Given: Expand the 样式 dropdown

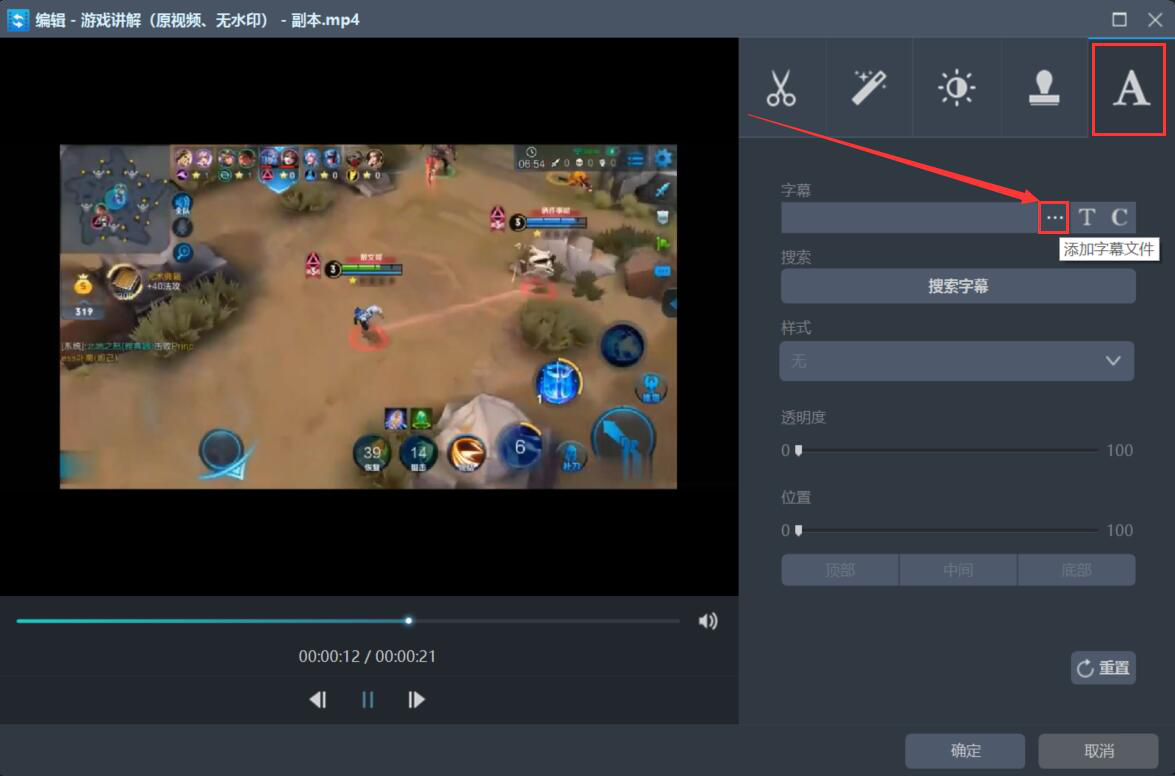Looking at the screenshot, I should (x=957, y=361).
